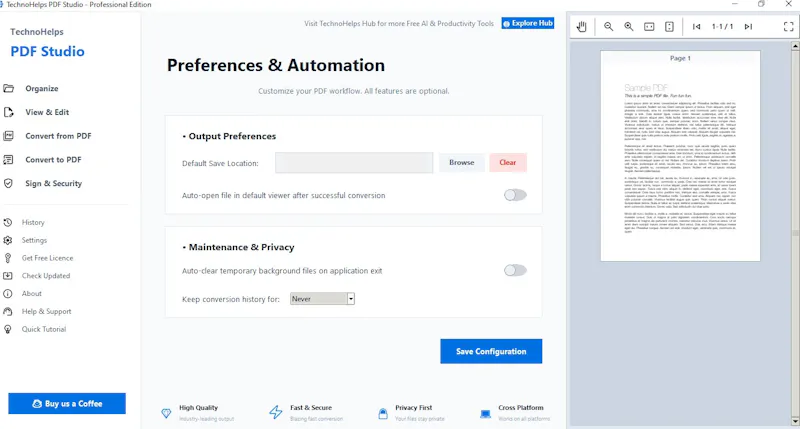Screen dimensions: 800x429
Task: Jump to last page in preview
Action: pos(748,27)
